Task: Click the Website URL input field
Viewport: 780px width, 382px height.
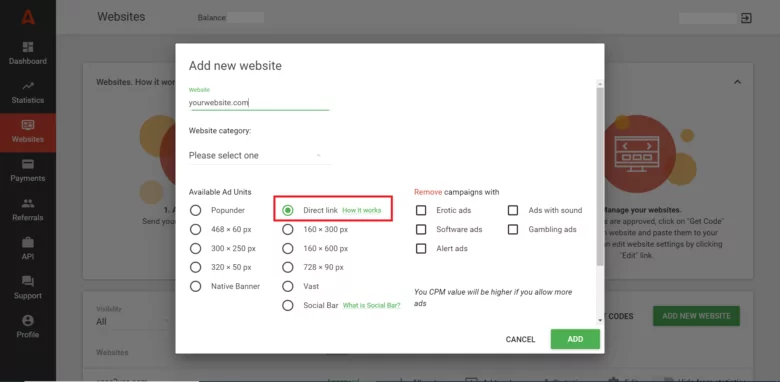Action: (x=259, y=103)
